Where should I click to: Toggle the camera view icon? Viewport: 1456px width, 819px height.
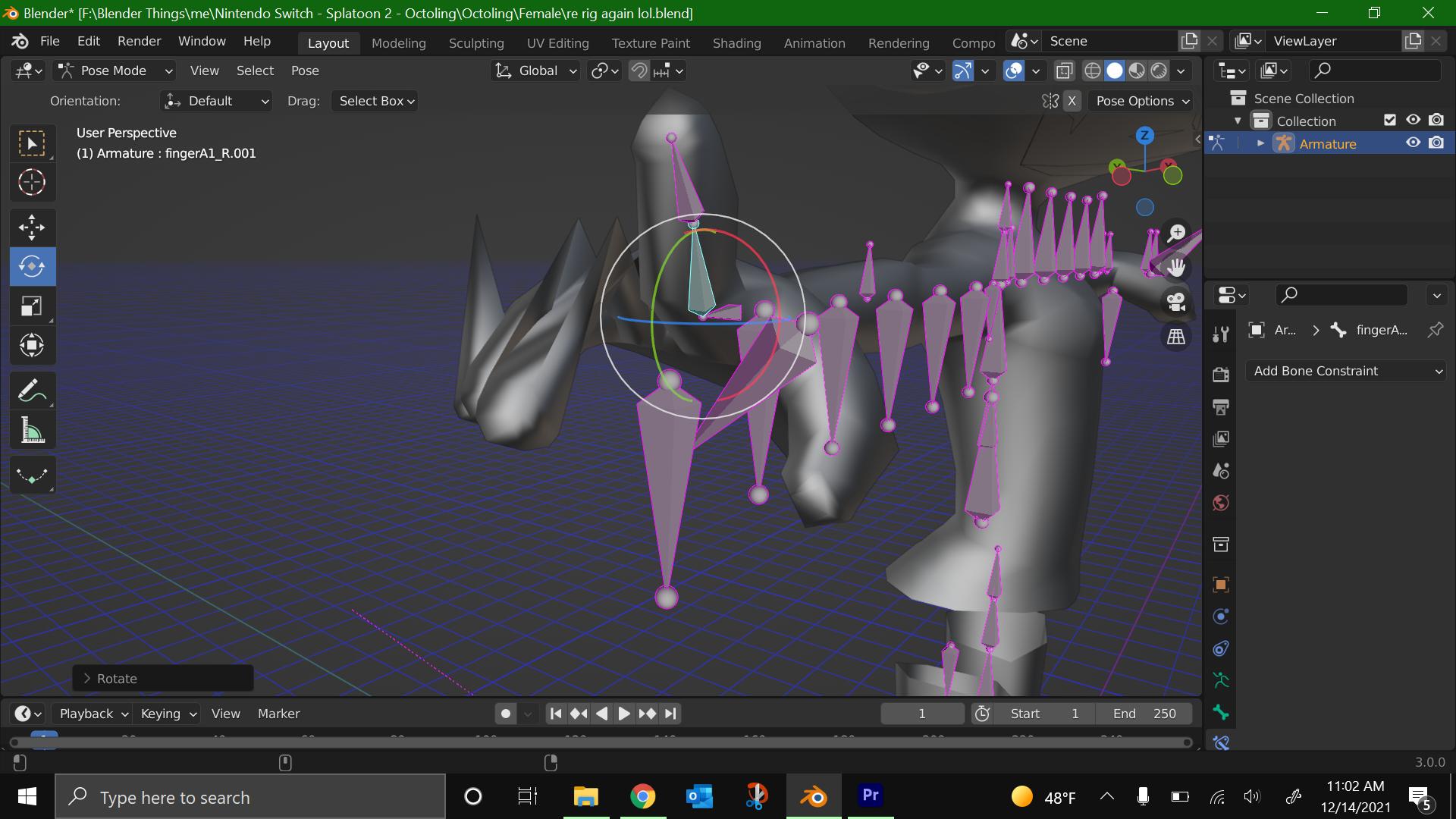coord(1176,302)
